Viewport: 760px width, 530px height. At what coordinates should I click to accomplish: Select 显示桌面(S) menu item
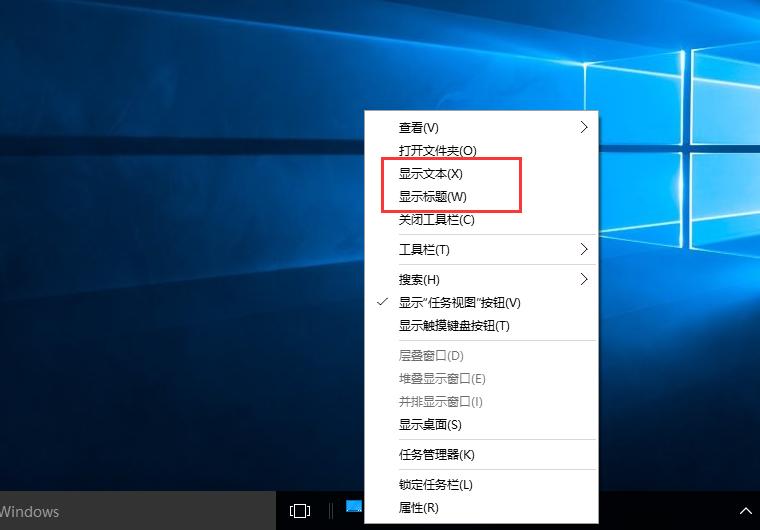point(481,425)
